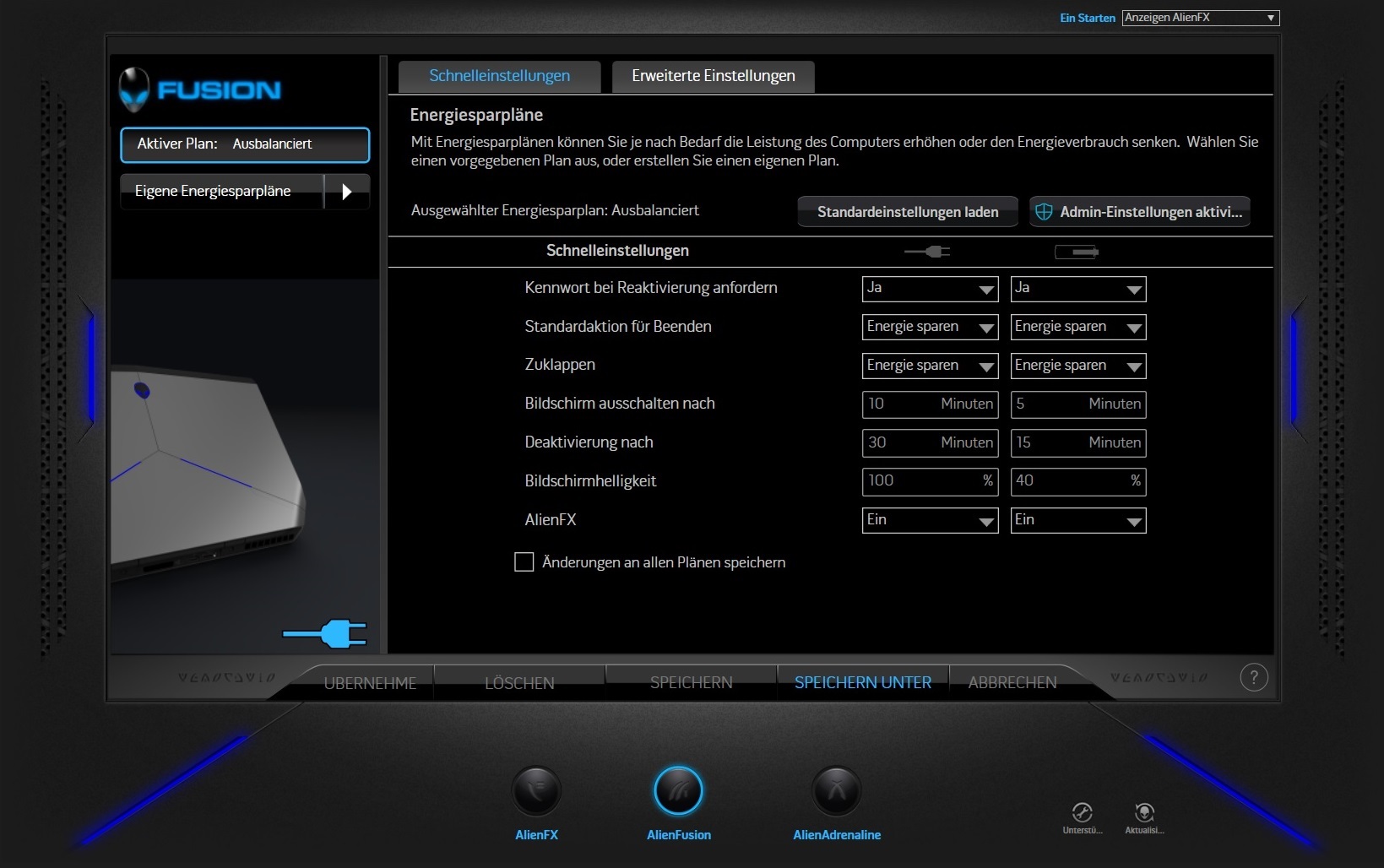Screen dimensions: 1384x868
Task: Open battery Zuklappen dropdown
Action: [x=1078, y=366]
